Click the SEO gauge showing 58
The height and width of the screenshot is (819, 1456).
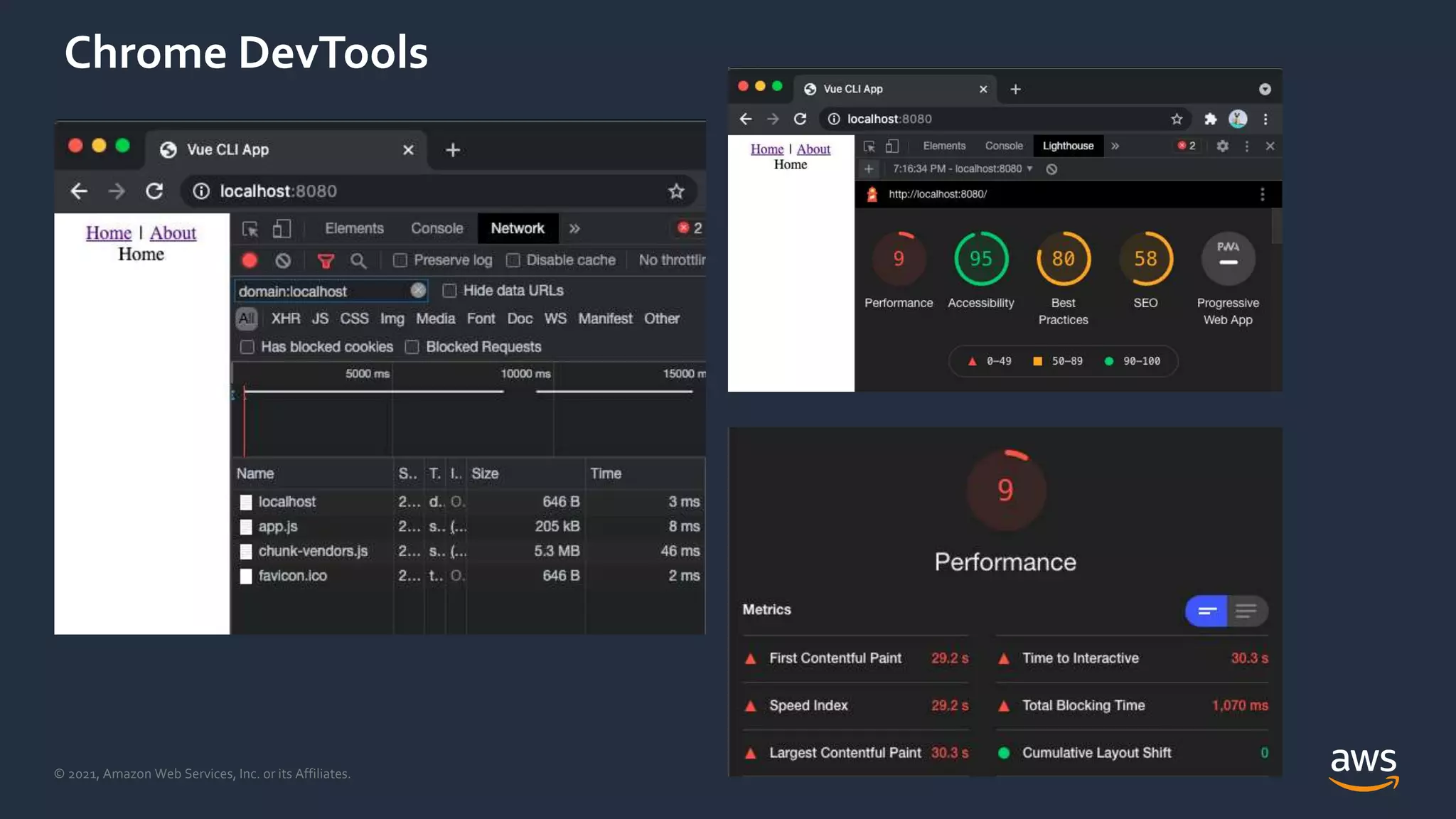1145,258
